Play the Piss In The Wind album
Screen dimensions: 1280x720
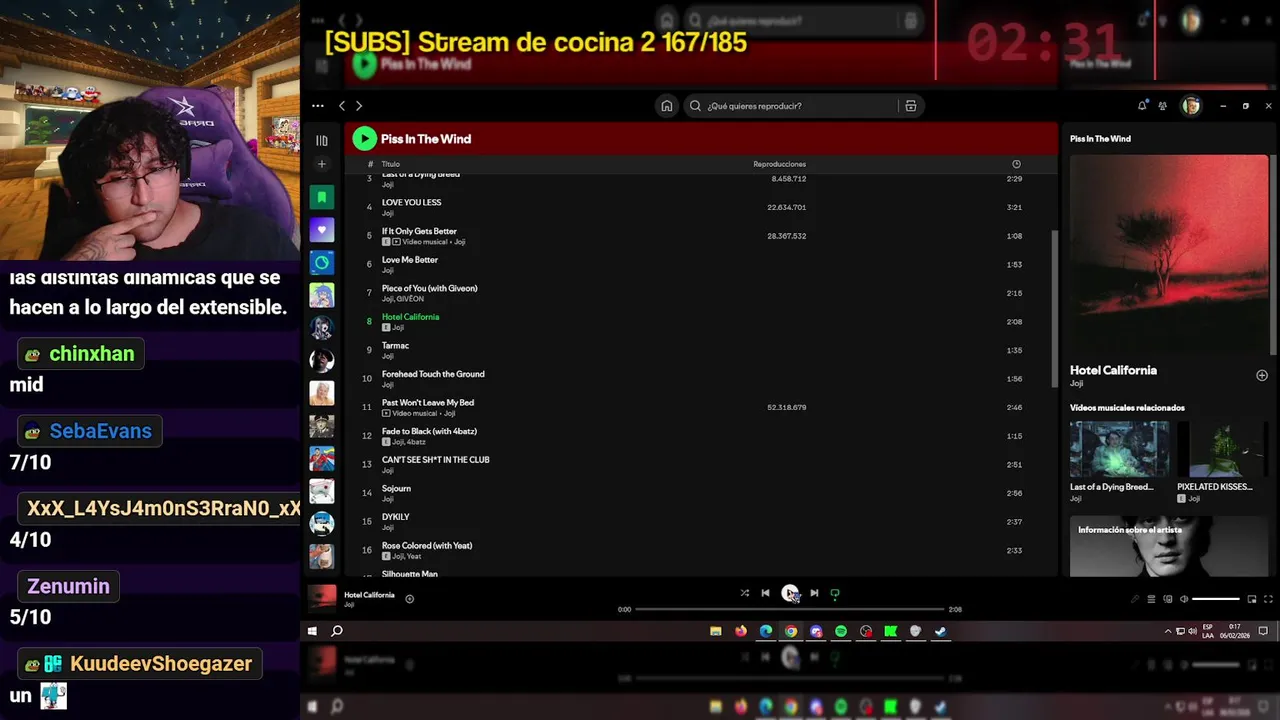coord(364,139)
